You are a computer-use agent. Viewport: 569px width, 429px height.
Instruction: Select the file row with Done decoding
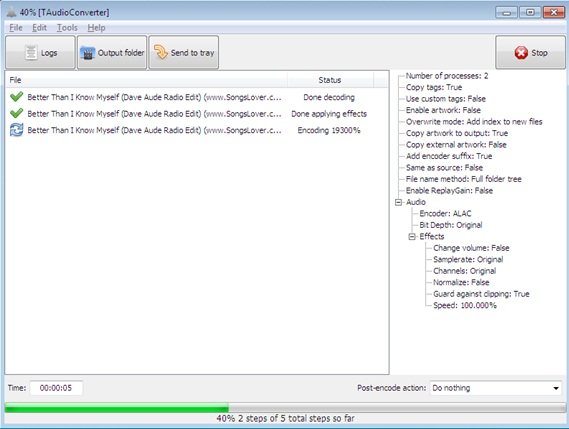197,97
